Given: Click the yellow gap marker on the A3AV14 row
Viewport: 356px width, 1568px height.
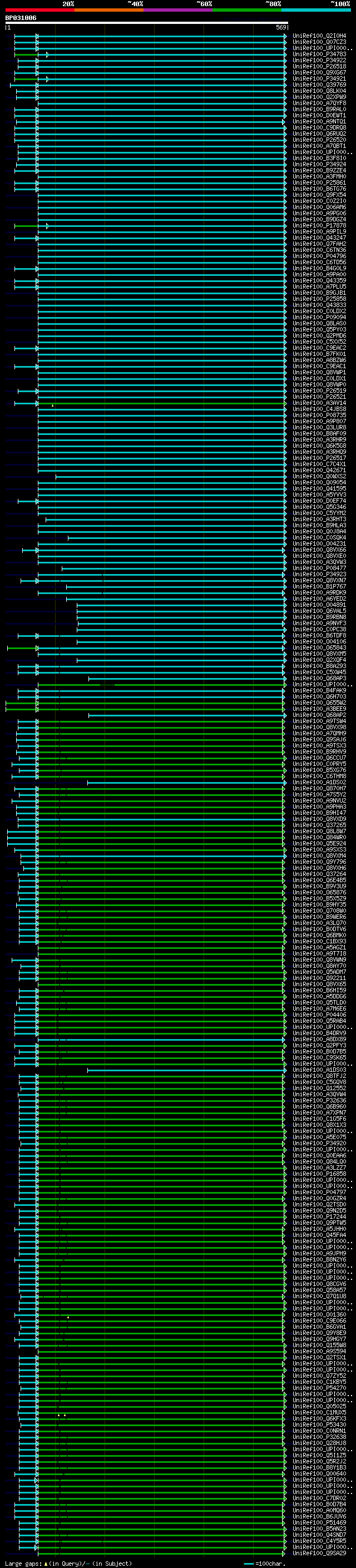Looking at the screenshot, I should pyautogui.click(x=52, y=405).
